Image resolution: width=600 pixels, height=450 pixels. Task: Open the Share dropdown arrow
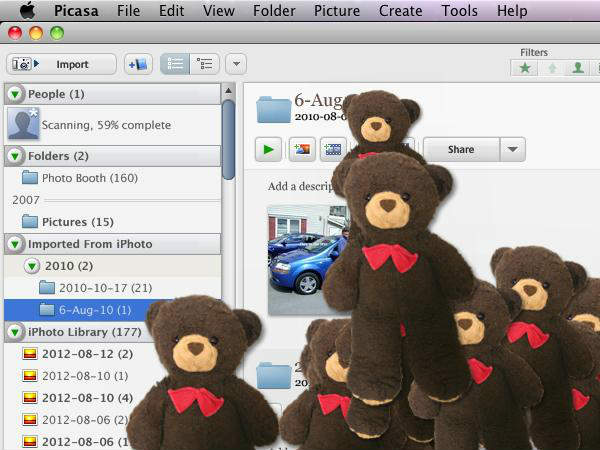click(x=513, y=149)
